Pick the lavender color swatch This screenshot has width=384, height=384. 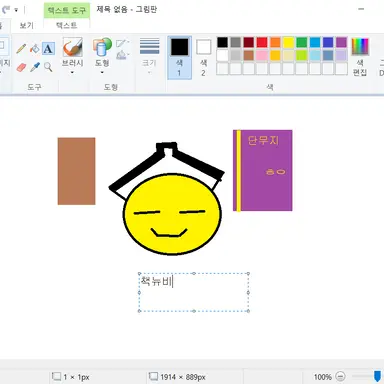pyautogui.click(x=341, y=55)
